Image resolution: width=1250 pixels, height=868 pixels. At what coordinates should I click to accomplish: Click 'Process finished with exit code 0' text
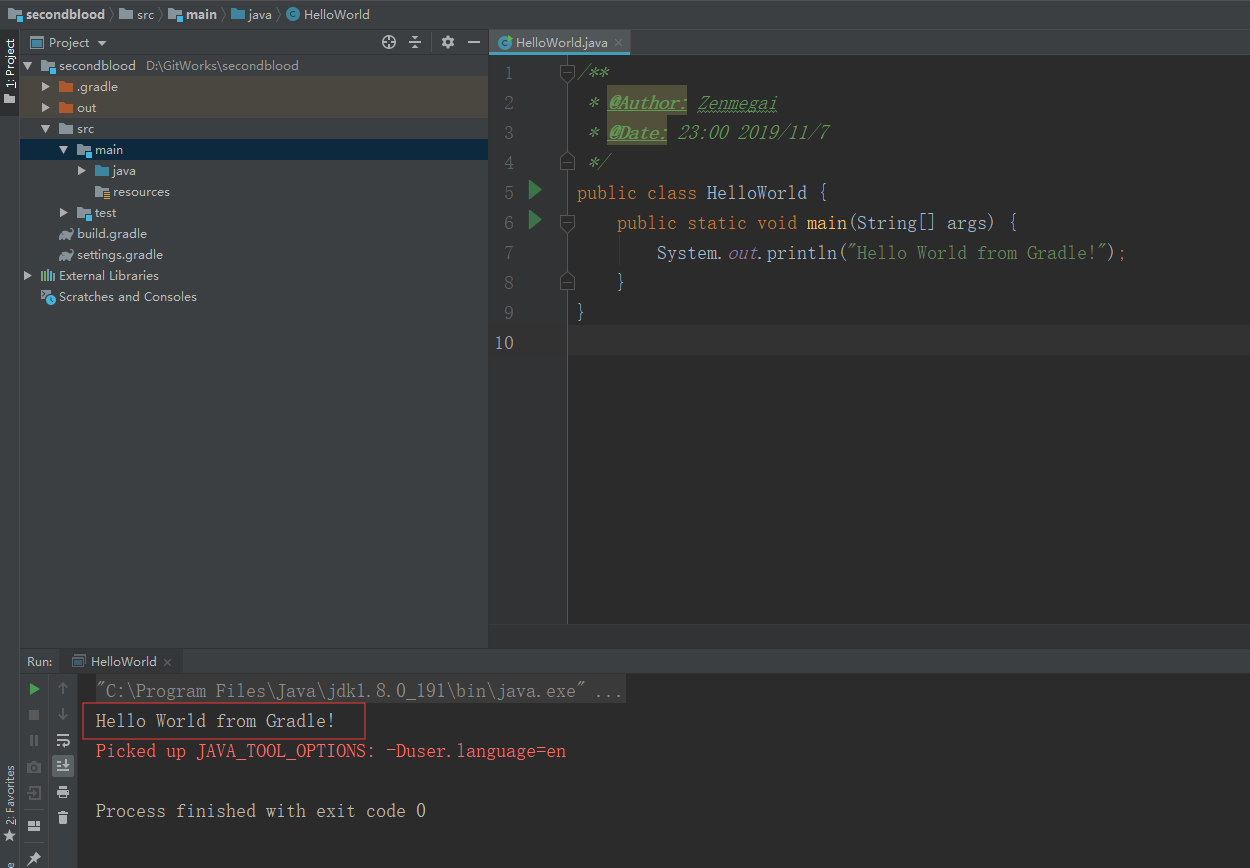tap(260, 811)
